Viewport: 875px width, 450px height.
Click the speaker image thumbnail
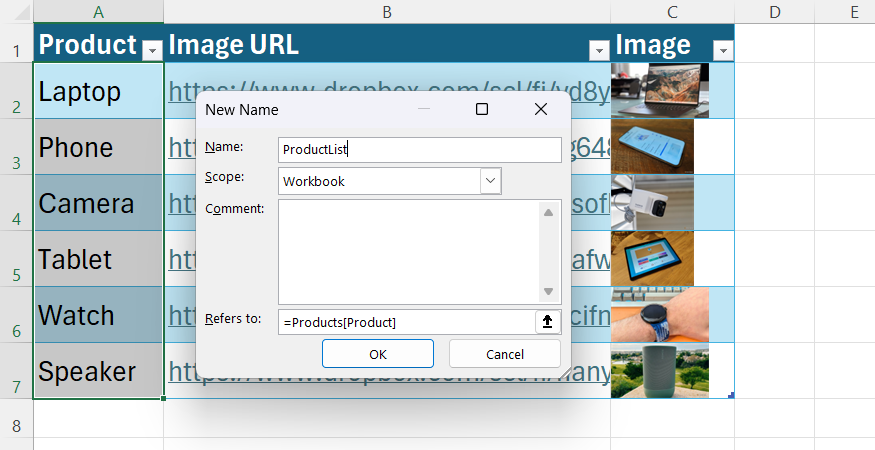point(660,371)
